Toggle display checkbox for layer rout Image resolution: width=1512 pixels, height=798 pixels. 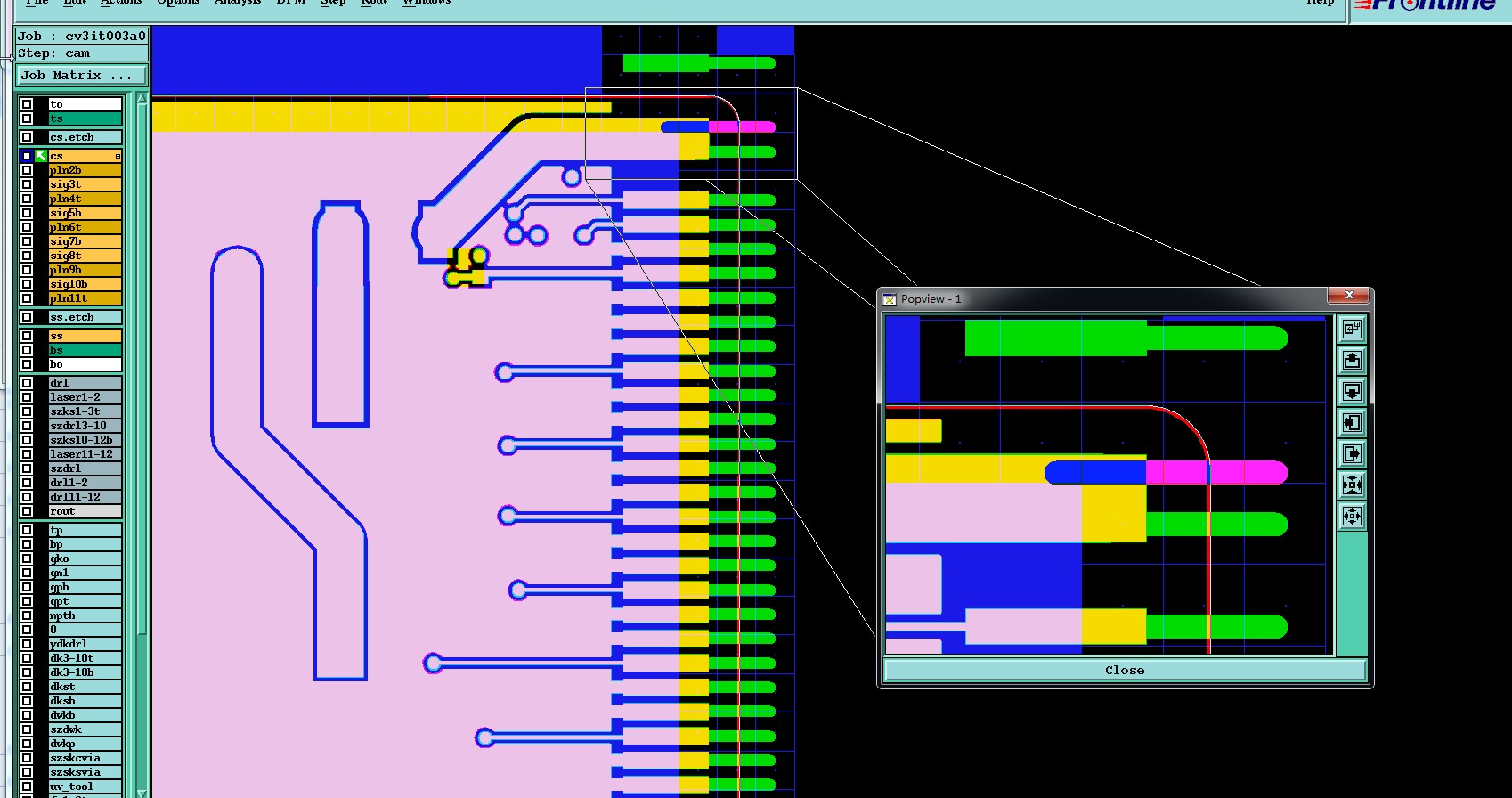(x=27, y=511)
